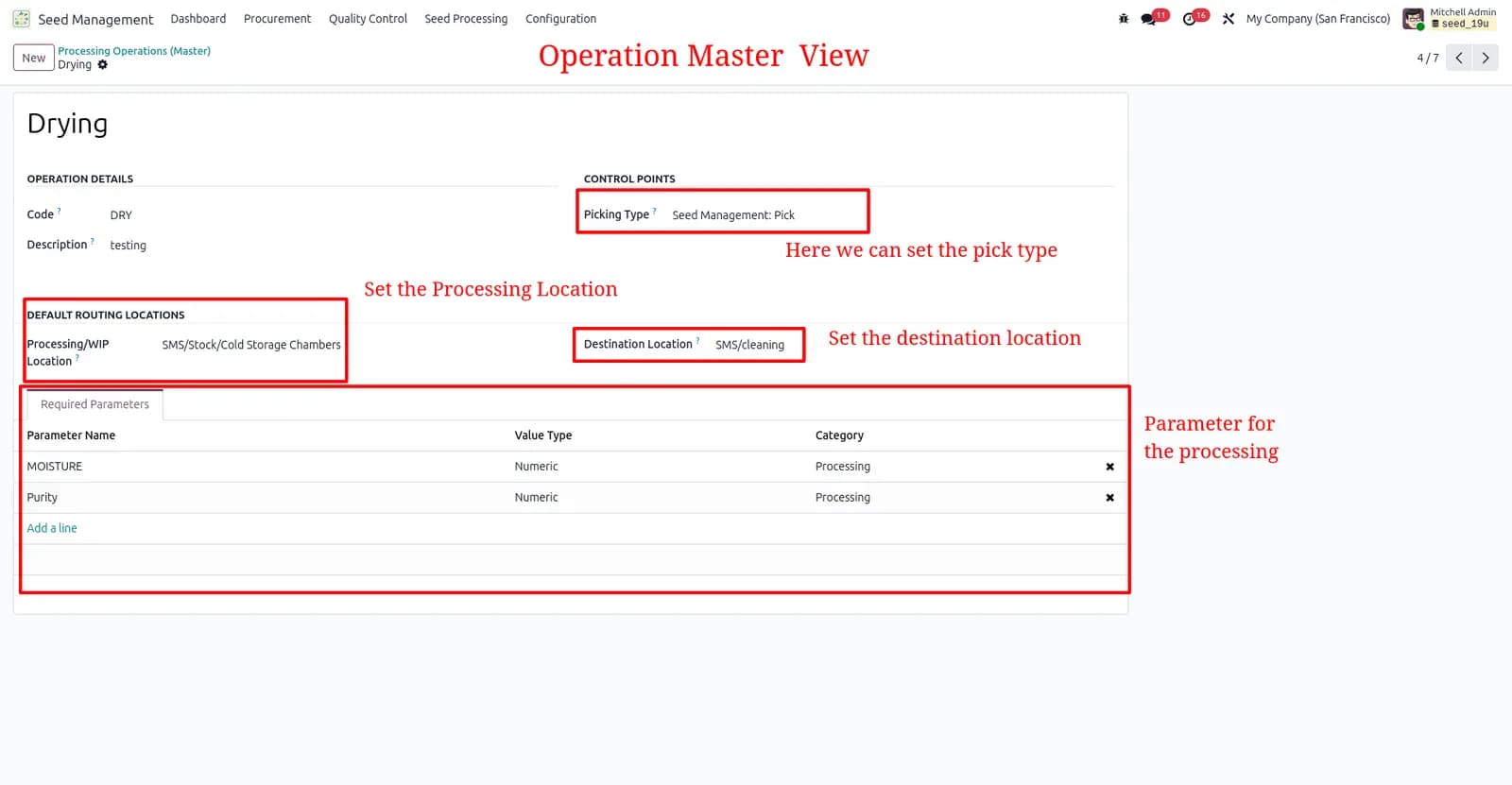Image resolution: width=1512 pixels, height=785 pixels.
Task: Edit the Drying operation name
Action: click(68, 124)
